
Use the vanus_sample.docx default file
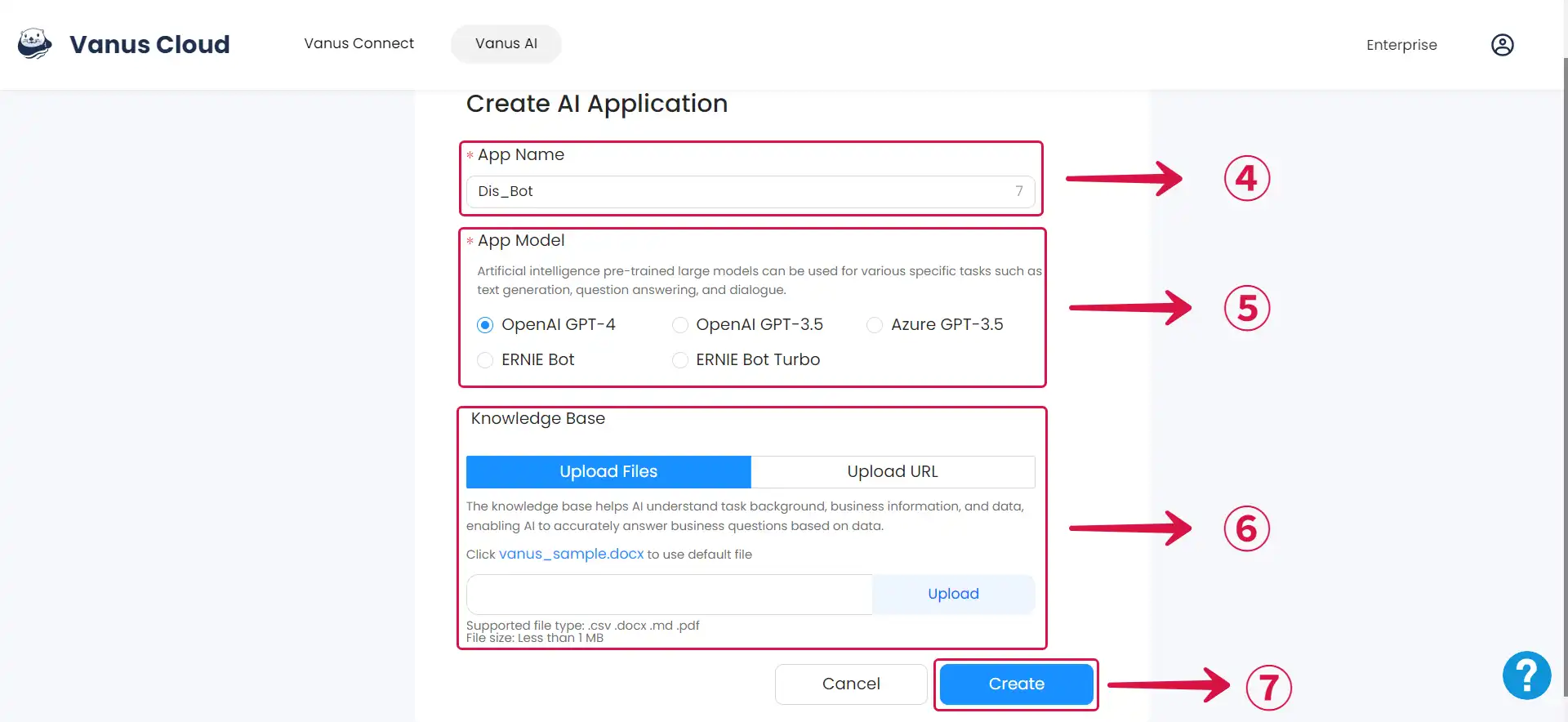pos(572,554)
